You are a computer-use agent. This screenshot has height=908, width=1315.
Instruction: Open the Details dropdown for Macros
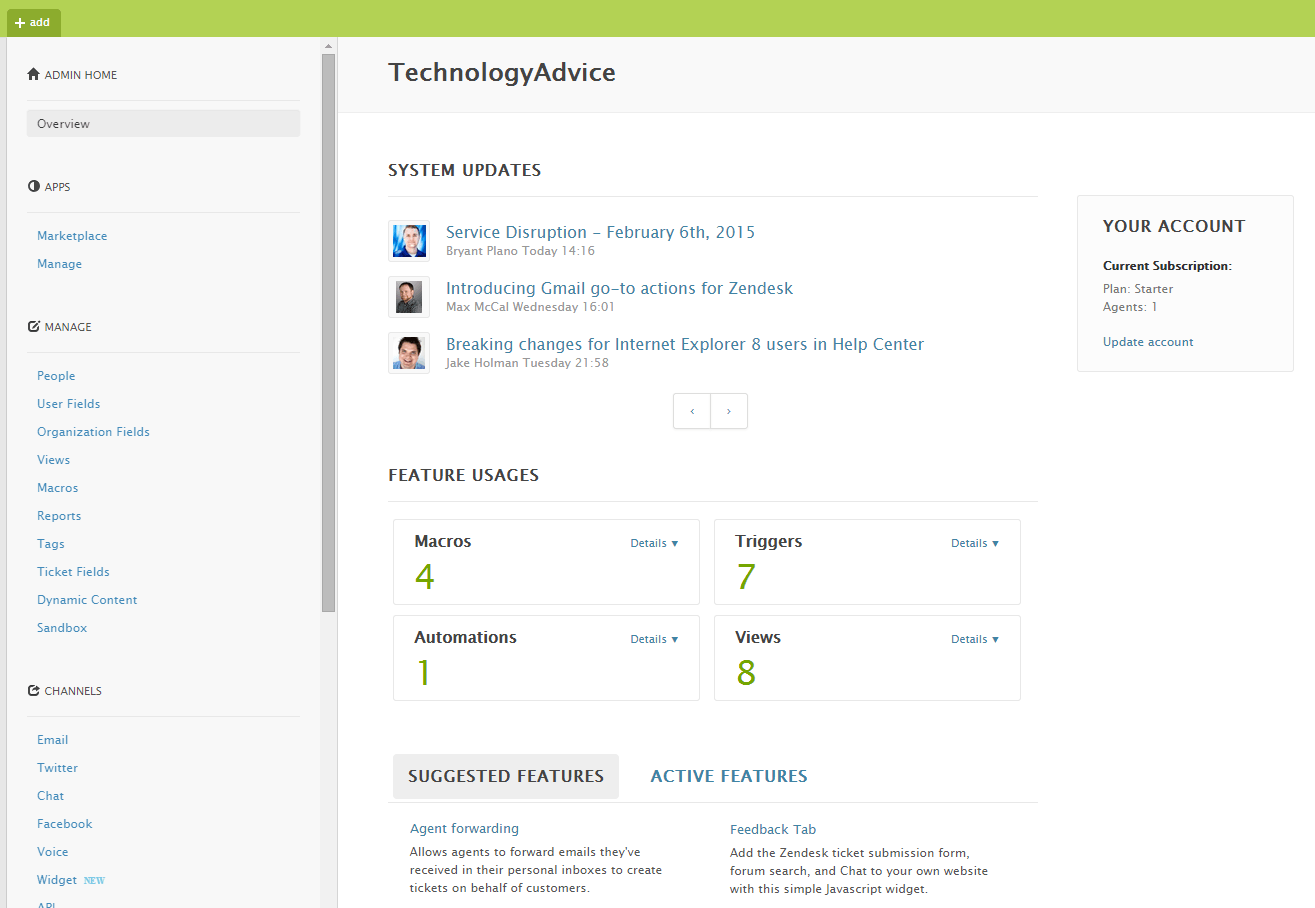click(x=654, y=543)
